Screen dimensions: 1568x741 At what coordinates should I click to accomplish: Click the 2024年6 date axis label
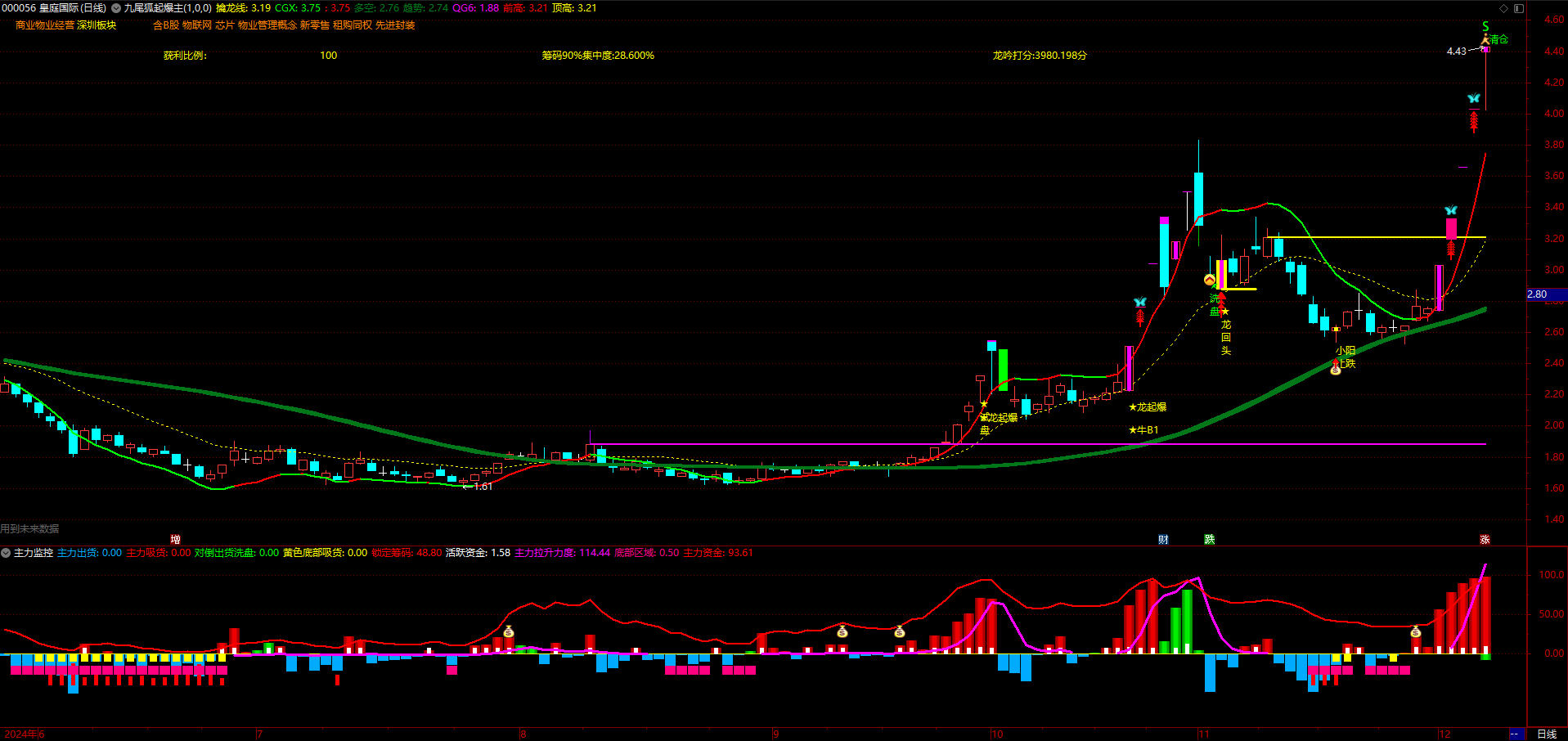point(25,734)
